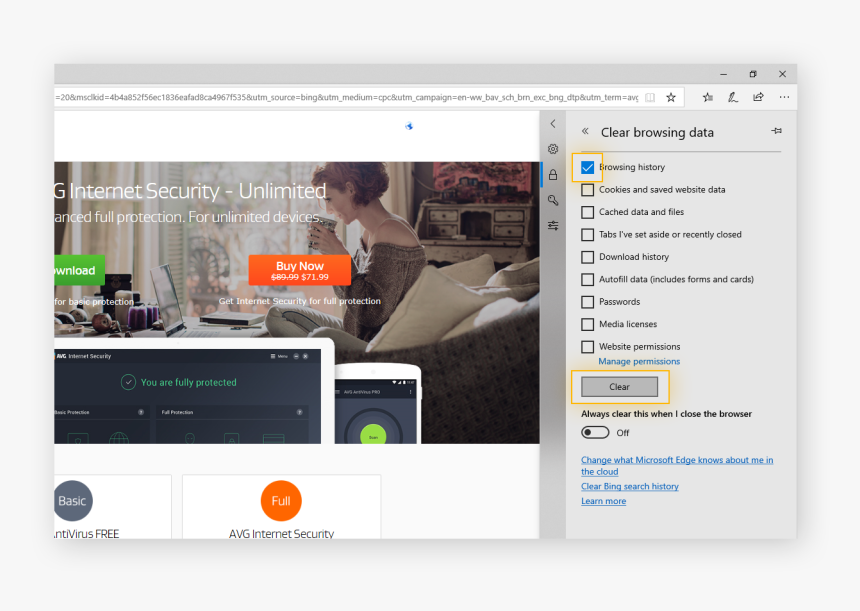860x611 pixels.
Task: Check the Passwords checkbox
Action: coord(587,302)
